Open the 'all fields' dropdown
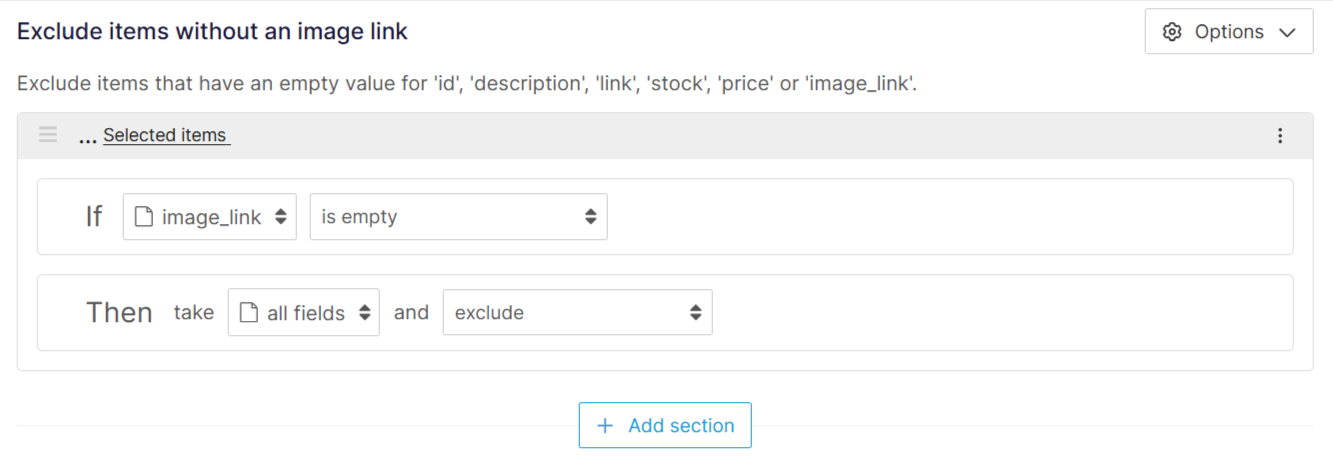Image resolution: width=1333 pixels, height=468 pixels. coord(304,313)
